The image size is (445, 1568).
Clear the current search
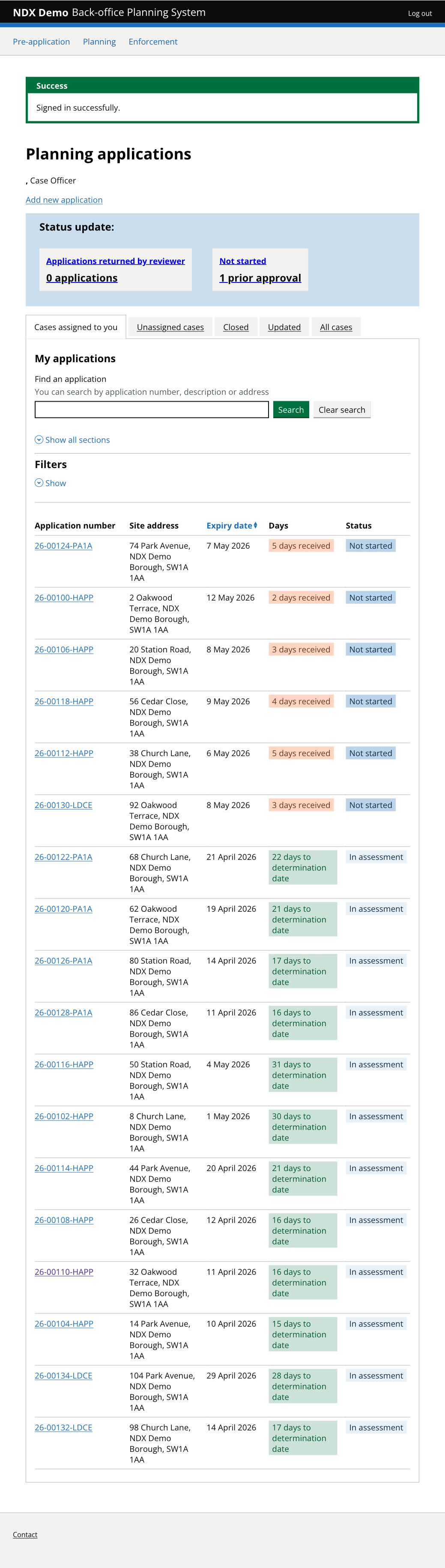coord(342,409)
